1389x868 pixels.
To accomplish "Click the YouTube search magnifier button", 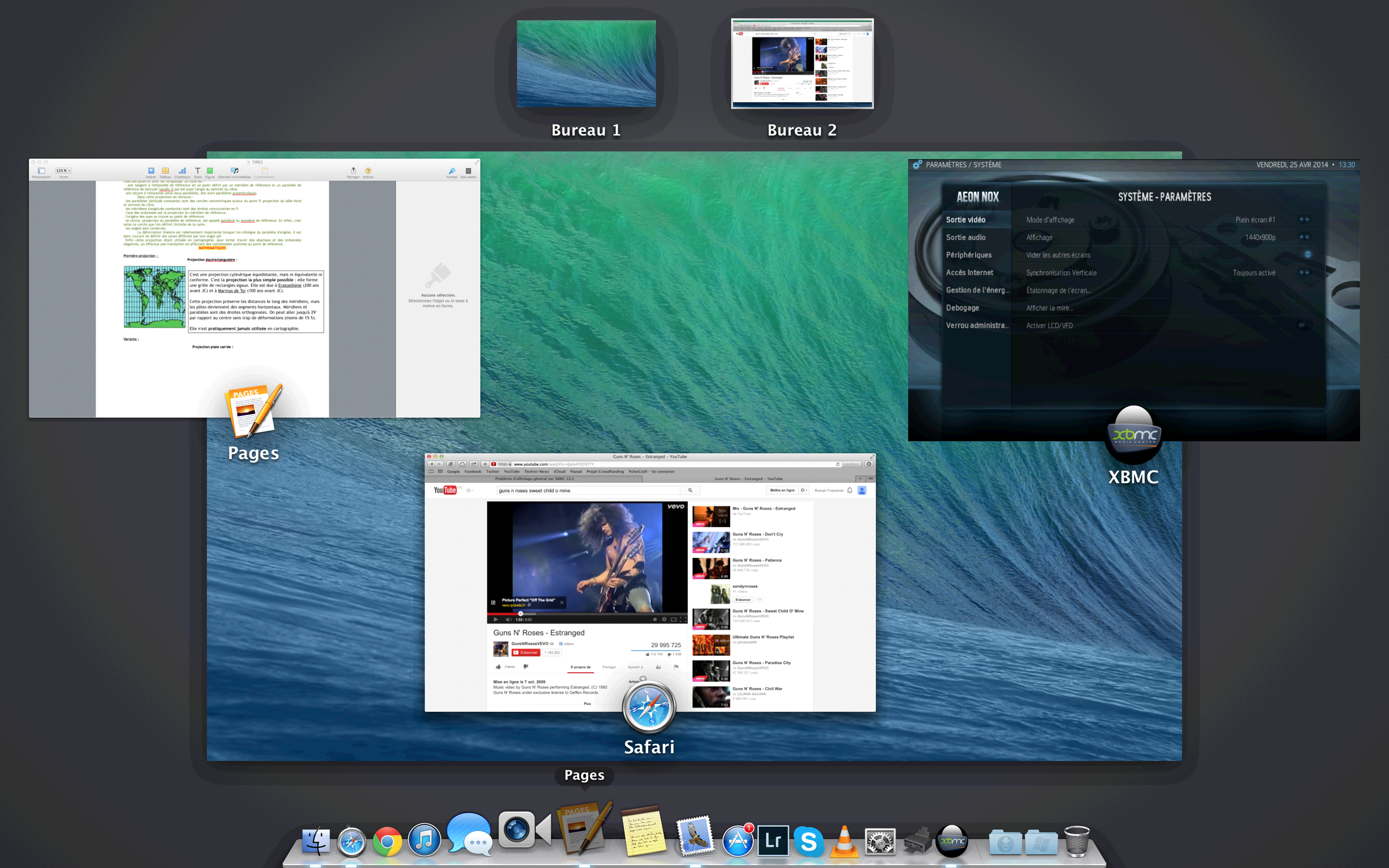I will tap(690, 490).
